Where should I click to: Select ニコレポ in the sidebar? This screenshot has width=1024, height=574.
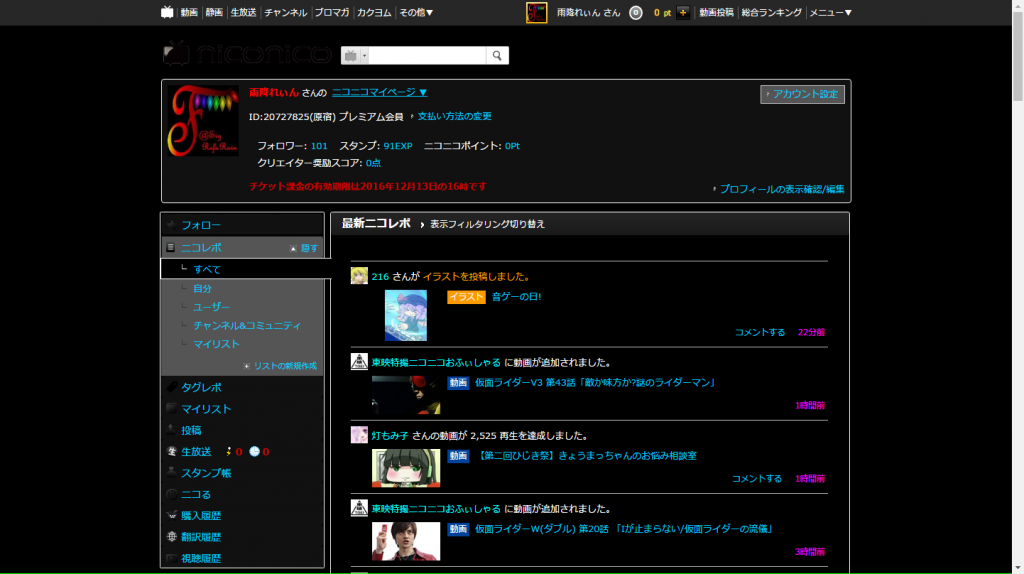[201, 248]
